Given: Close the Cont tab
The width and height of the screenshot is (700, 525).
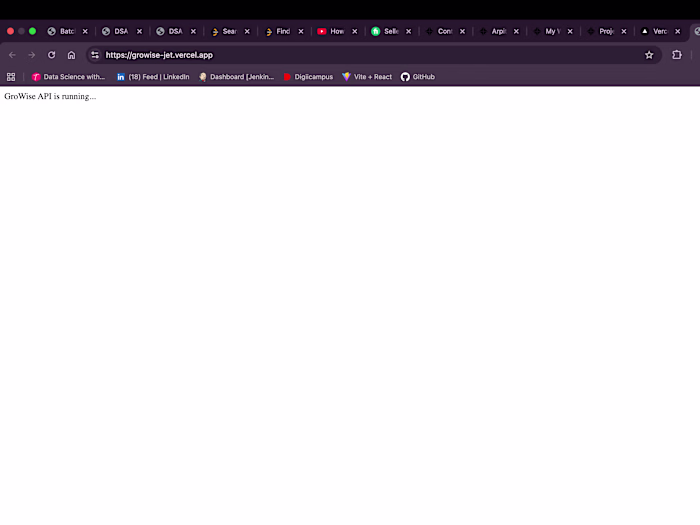Looking at the screenshot, I should coord(462,31).
